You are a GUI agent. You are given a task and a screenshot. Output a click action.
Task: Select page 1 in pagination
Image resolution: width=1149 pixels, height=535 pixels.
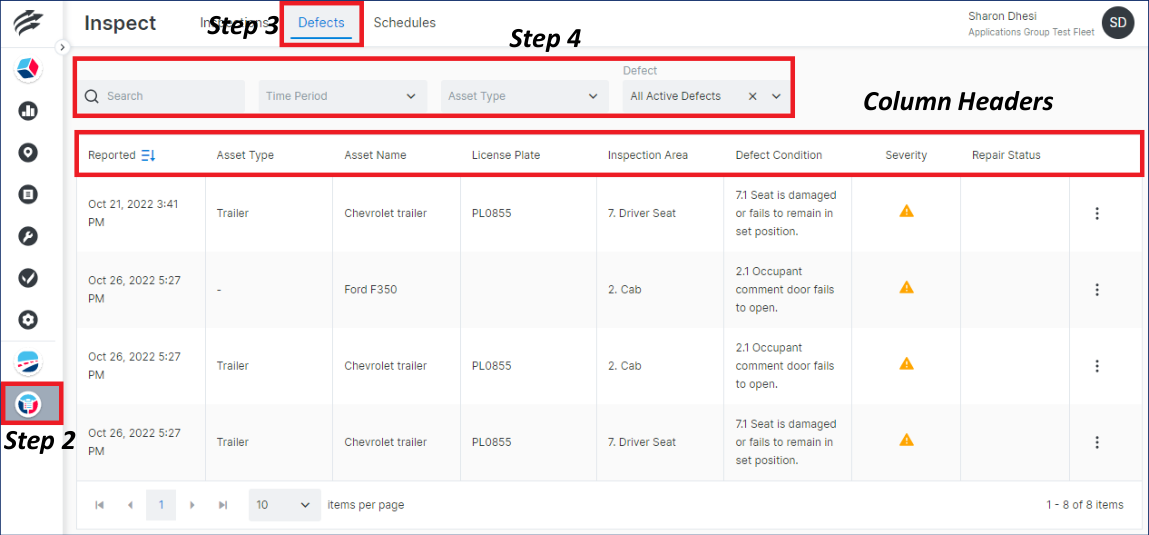coord(161,505)
